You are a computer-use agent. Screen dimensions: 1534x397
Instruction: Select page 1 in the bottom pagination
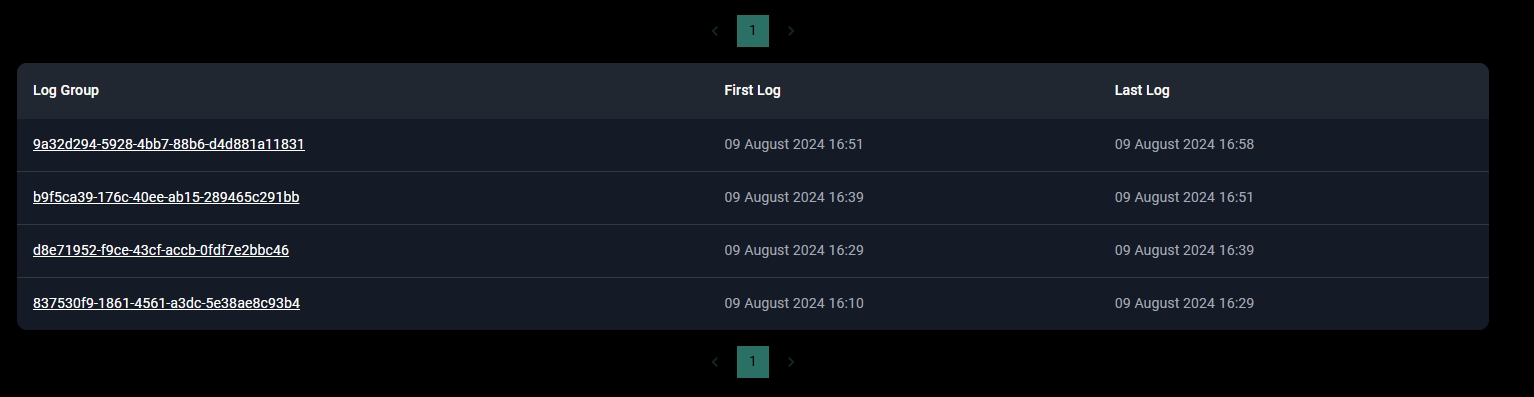(753, 362)
